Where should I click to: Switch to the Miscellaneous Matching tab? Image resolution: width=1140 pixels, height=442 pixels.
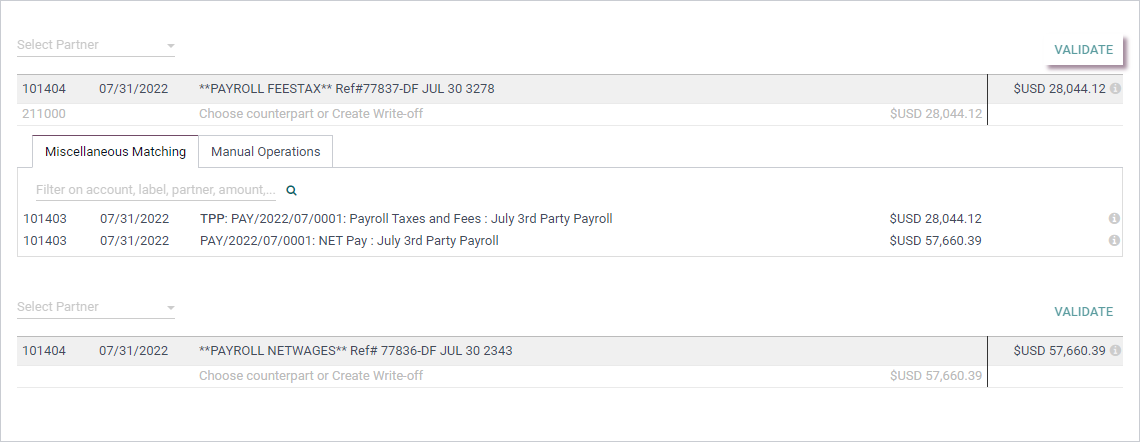116,151
